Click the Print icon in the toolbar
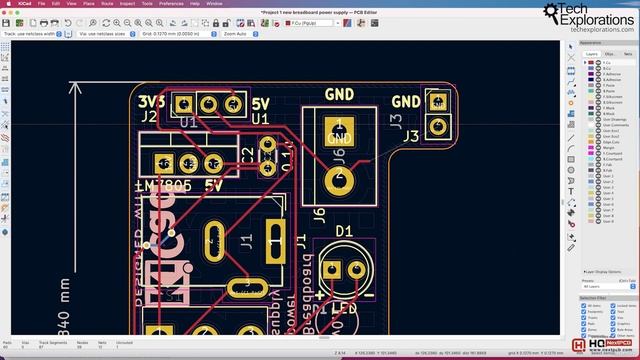This screenshot has height=360, width=640. (x=43, y=23)
